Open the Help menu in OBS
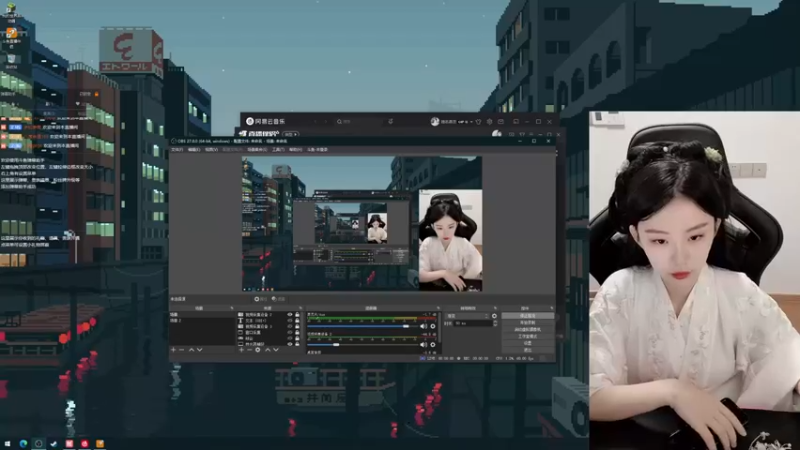Image resolution: width=800 pixels, height=450 pixels. [x=296, y=150]
